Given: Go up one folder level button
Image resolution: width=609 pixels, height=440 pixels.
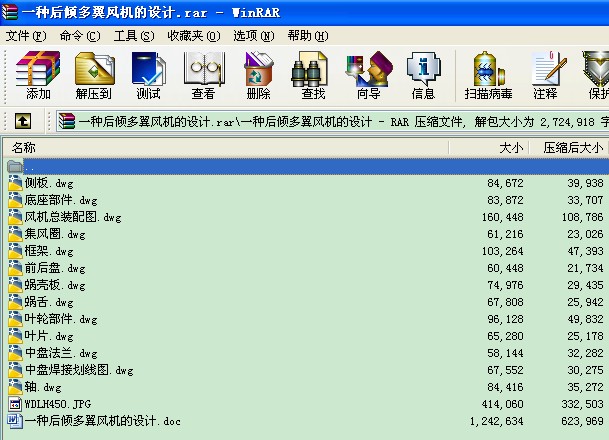Looking at the screenshot, I should 22,122.
